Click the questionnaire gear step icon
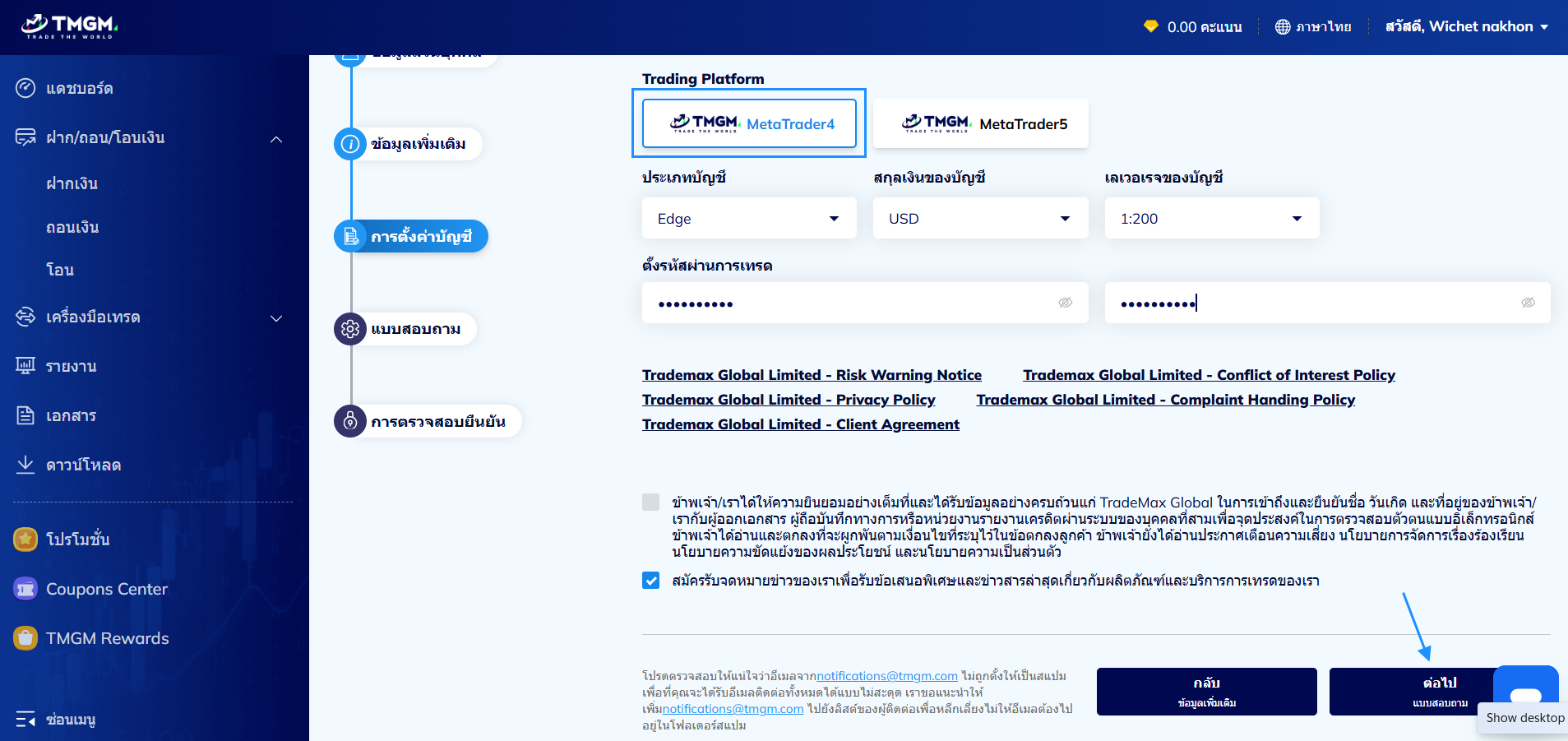The width and height of the screenshot is (1568, 741). pos(350,329)
